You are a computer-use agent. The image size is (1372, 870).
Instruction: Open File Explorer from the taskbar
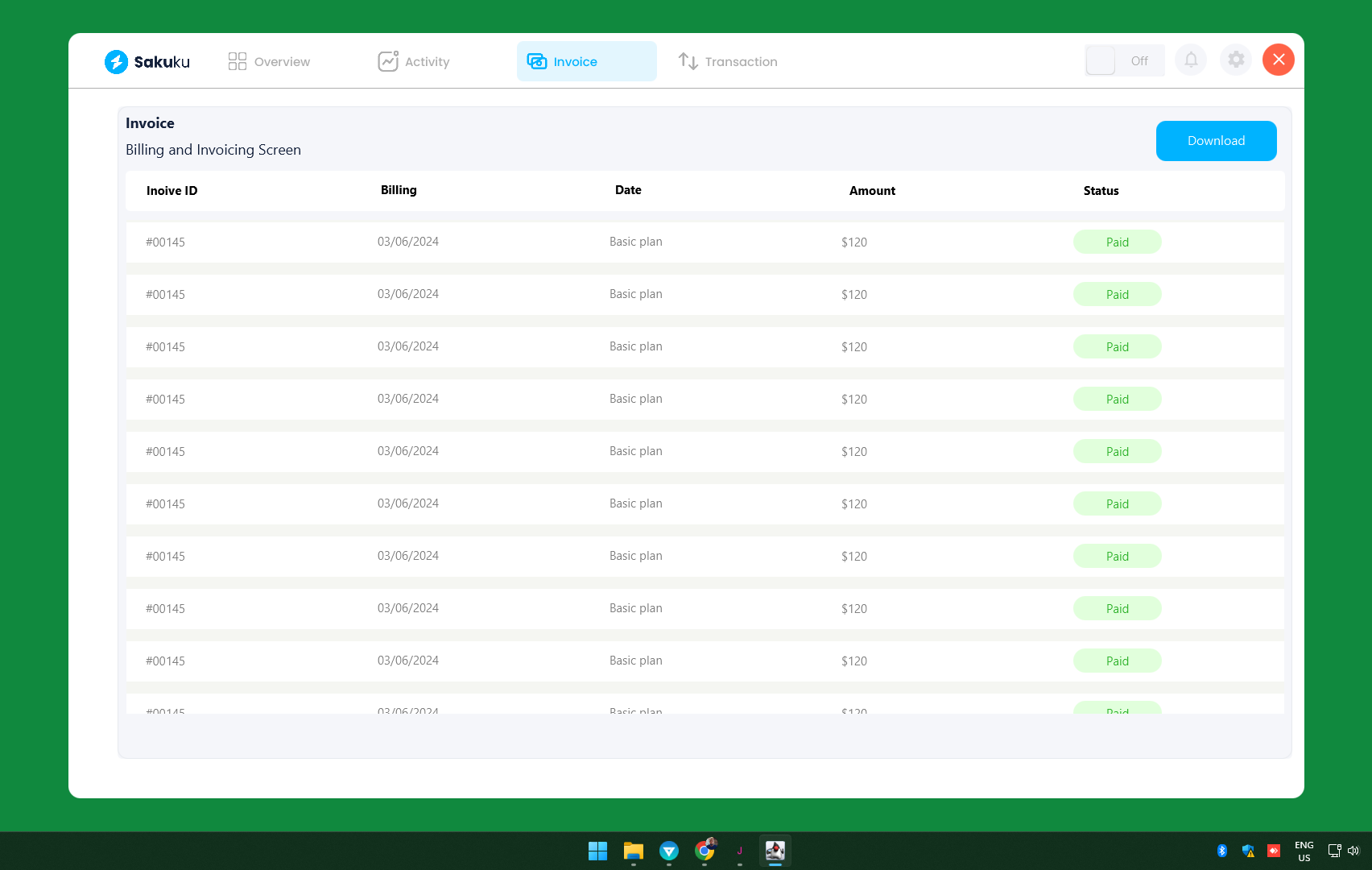[634, 851]
